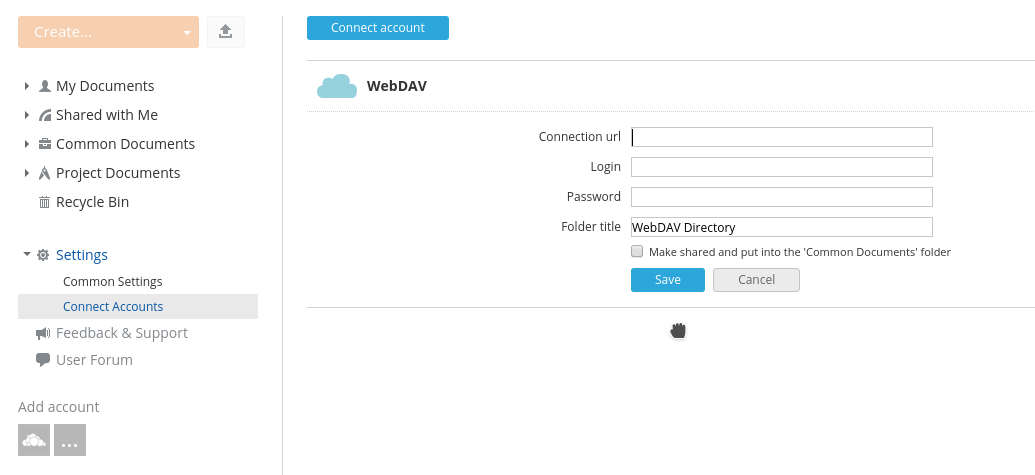Click the Recycle Bin trash icon
Image resolution: width=1035 pixels, height=475 pixels.
tap(44, 202)
